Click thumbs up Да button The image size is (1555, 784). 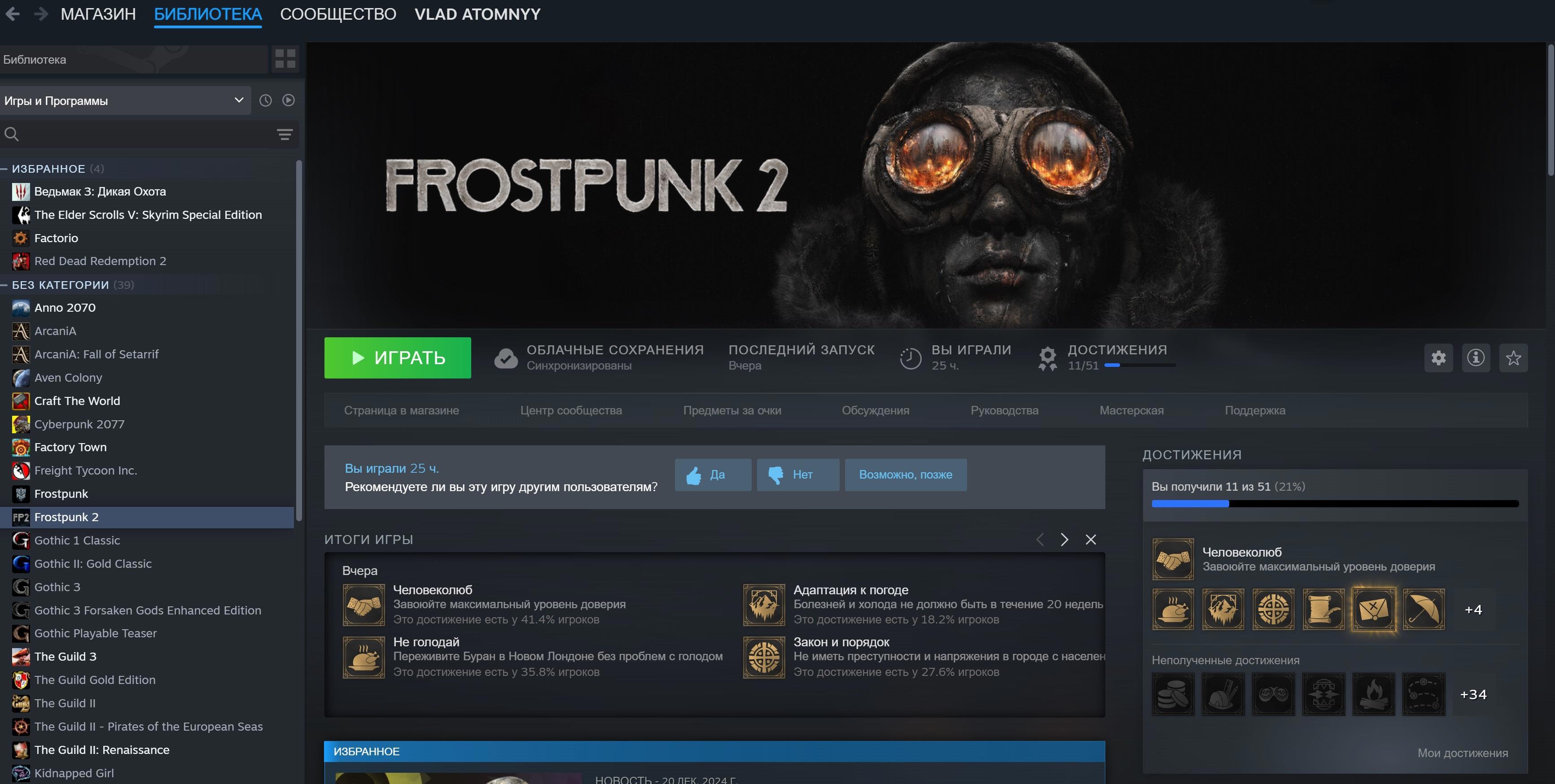point(713,475)
